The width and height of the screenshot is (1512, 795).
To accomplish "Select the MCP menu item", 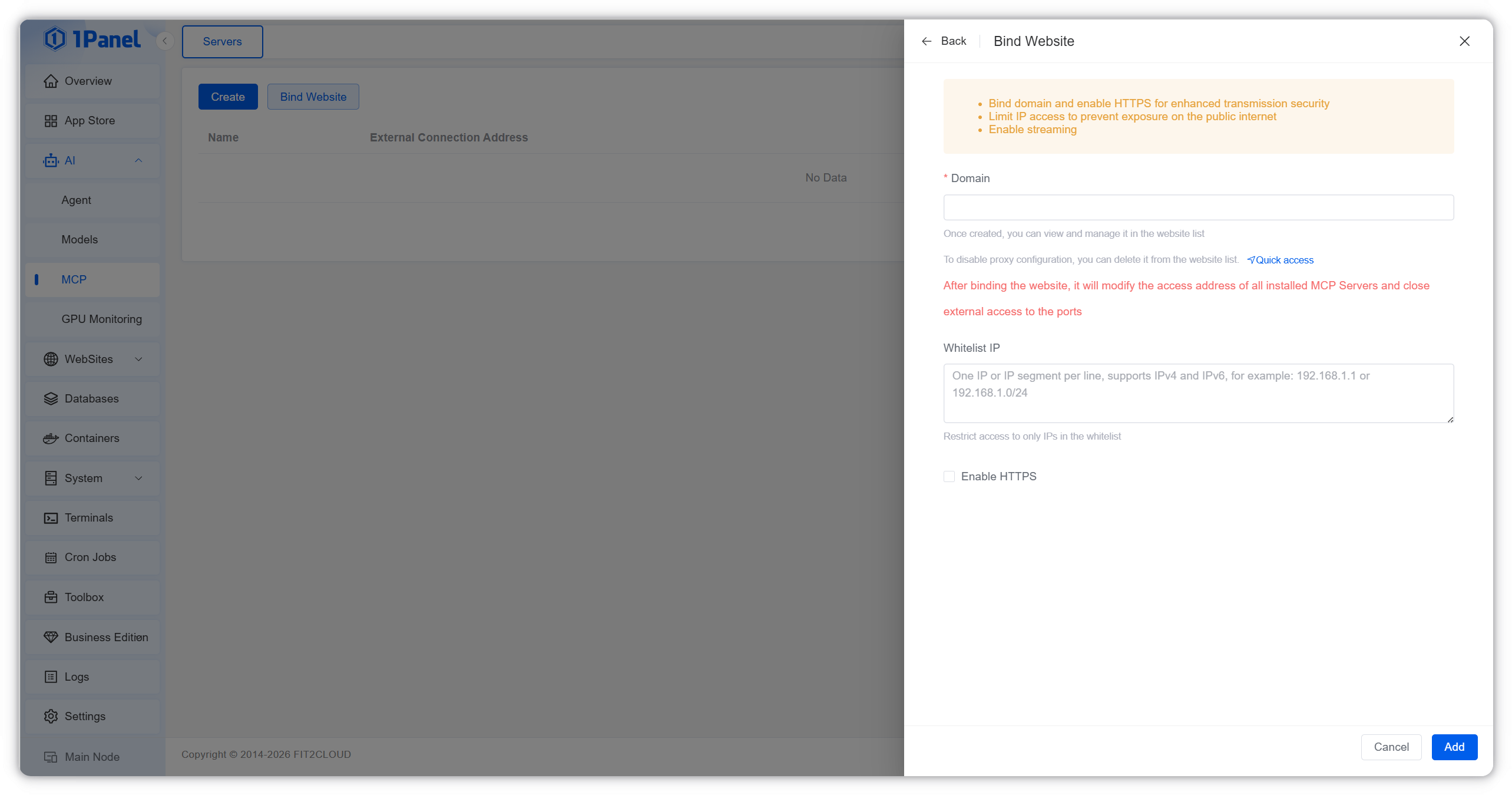I will (92, 279).
